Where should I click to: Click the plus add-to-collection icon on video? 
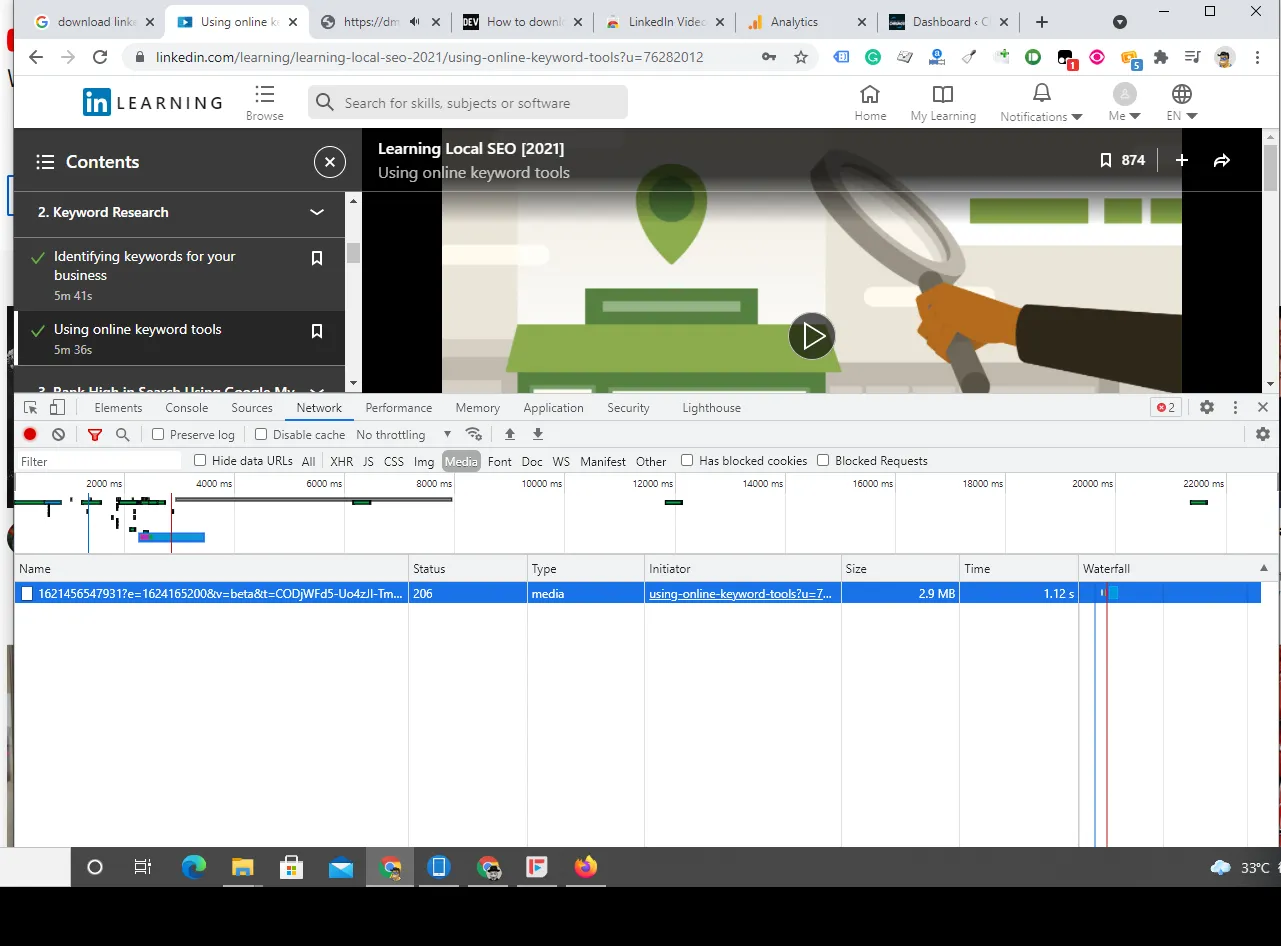click(1182, 160)
